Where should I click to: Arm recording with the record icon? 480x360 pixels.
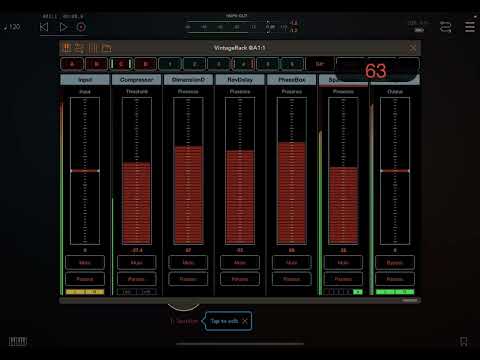tap(81, 27)
